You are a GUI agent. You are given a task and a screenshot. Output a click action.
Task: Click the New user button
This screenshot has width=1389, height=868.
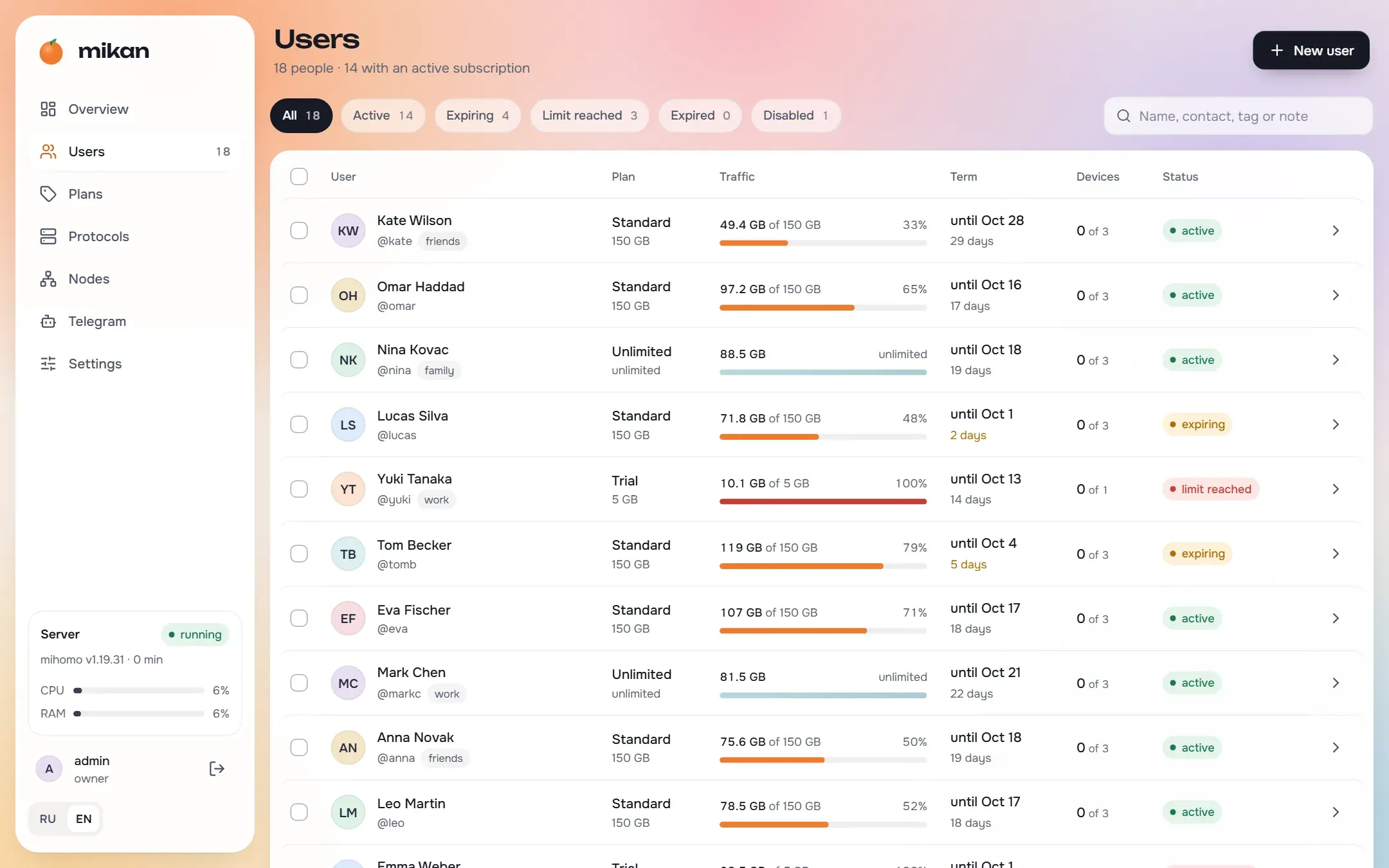1311,50
